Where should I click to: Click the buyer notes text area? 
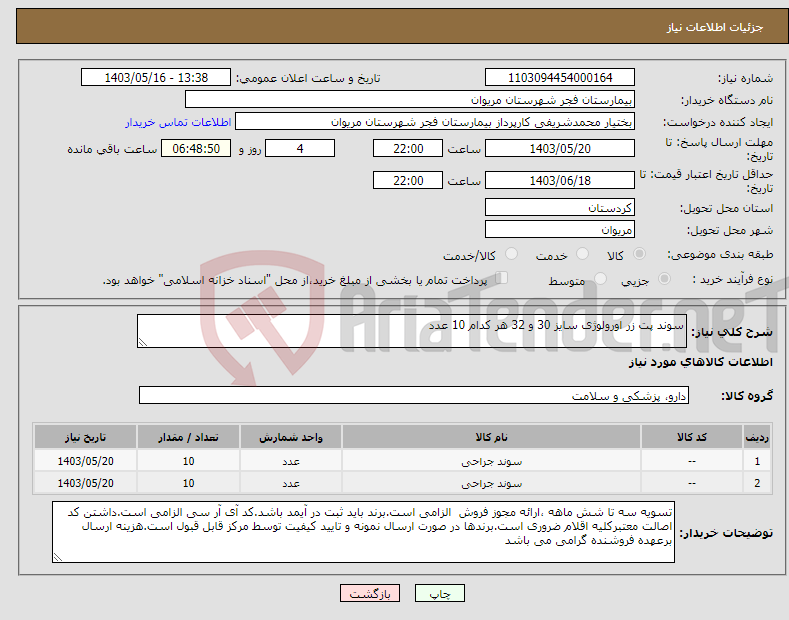click(363, 532)
